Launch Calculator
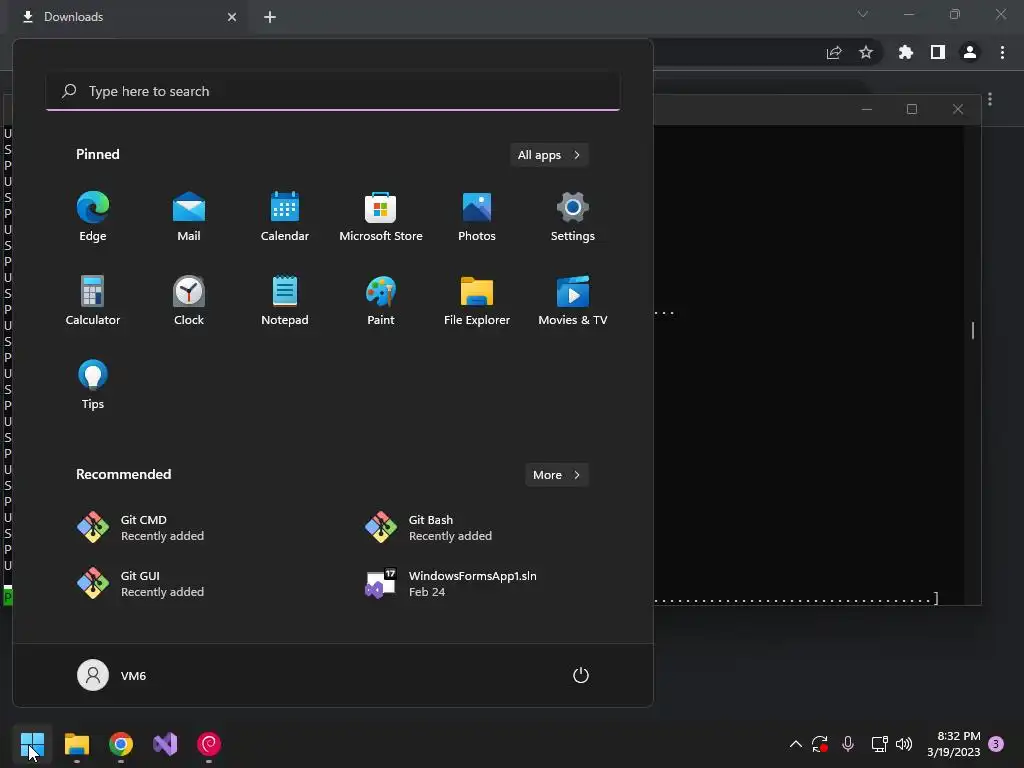 coord(93,300)
